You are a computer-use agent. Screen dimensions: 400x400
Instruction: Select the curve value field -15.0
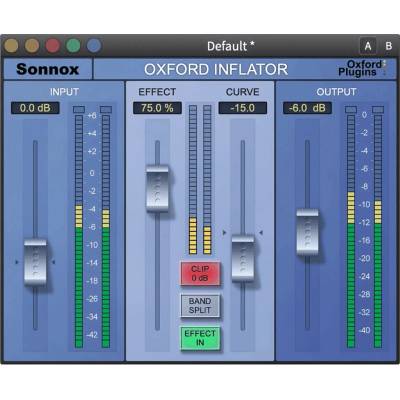(x=243, y=108)
